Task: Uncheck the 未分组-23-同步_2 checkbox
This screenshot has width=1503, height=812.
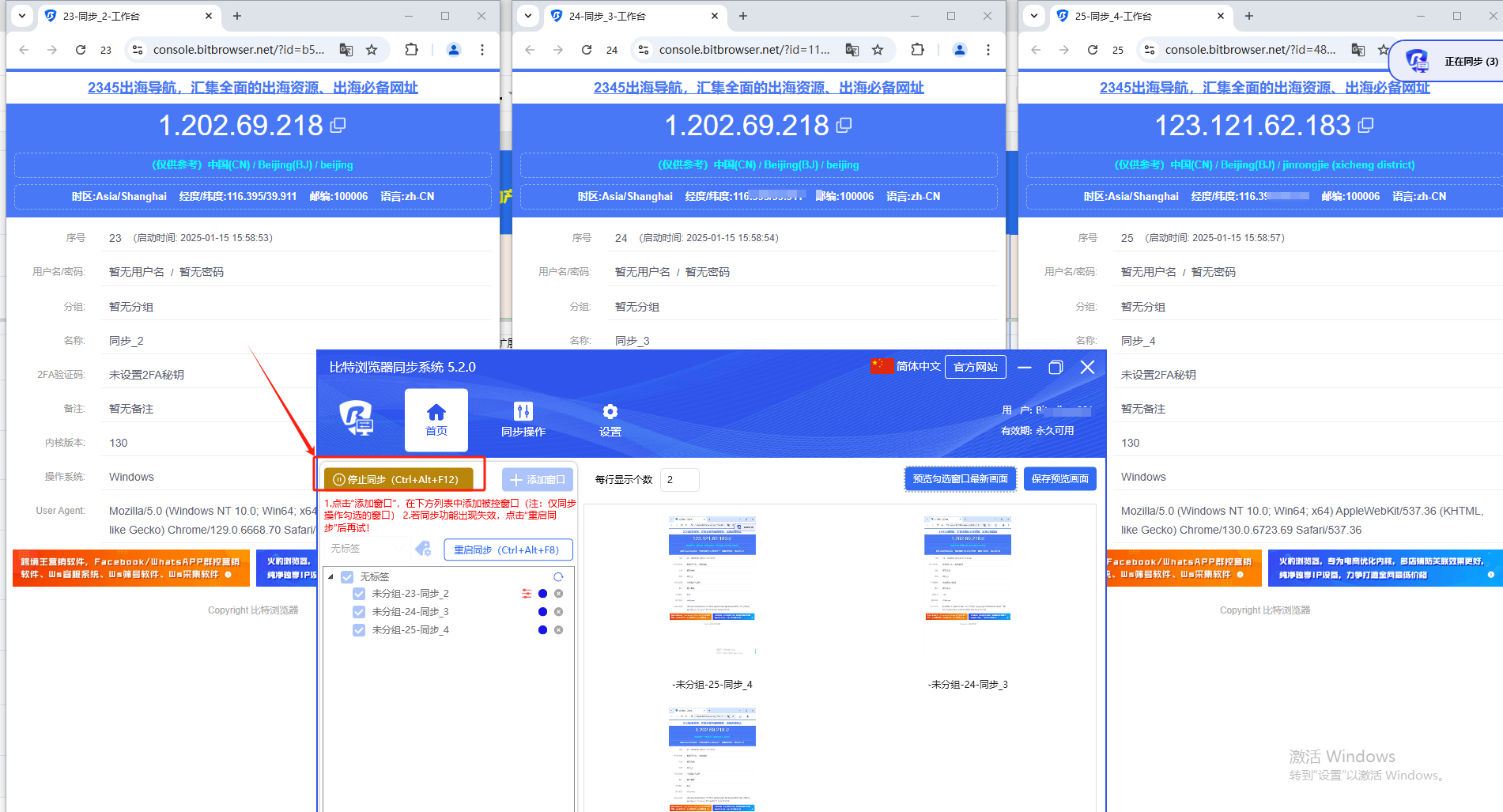Action: (x=359, y=594)
